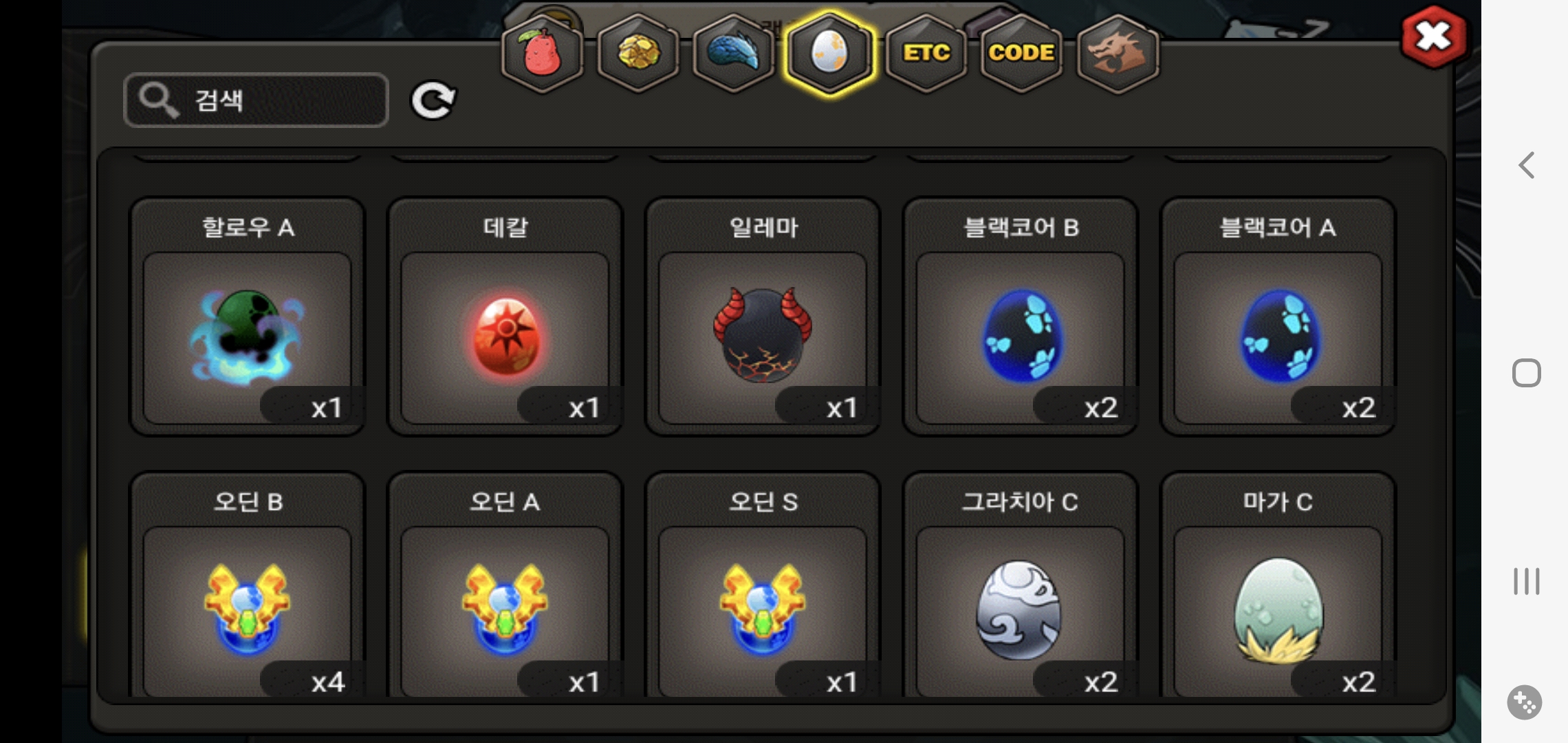Select the 데칼 red sun egg
The image size is (1568, 743).
505,317
